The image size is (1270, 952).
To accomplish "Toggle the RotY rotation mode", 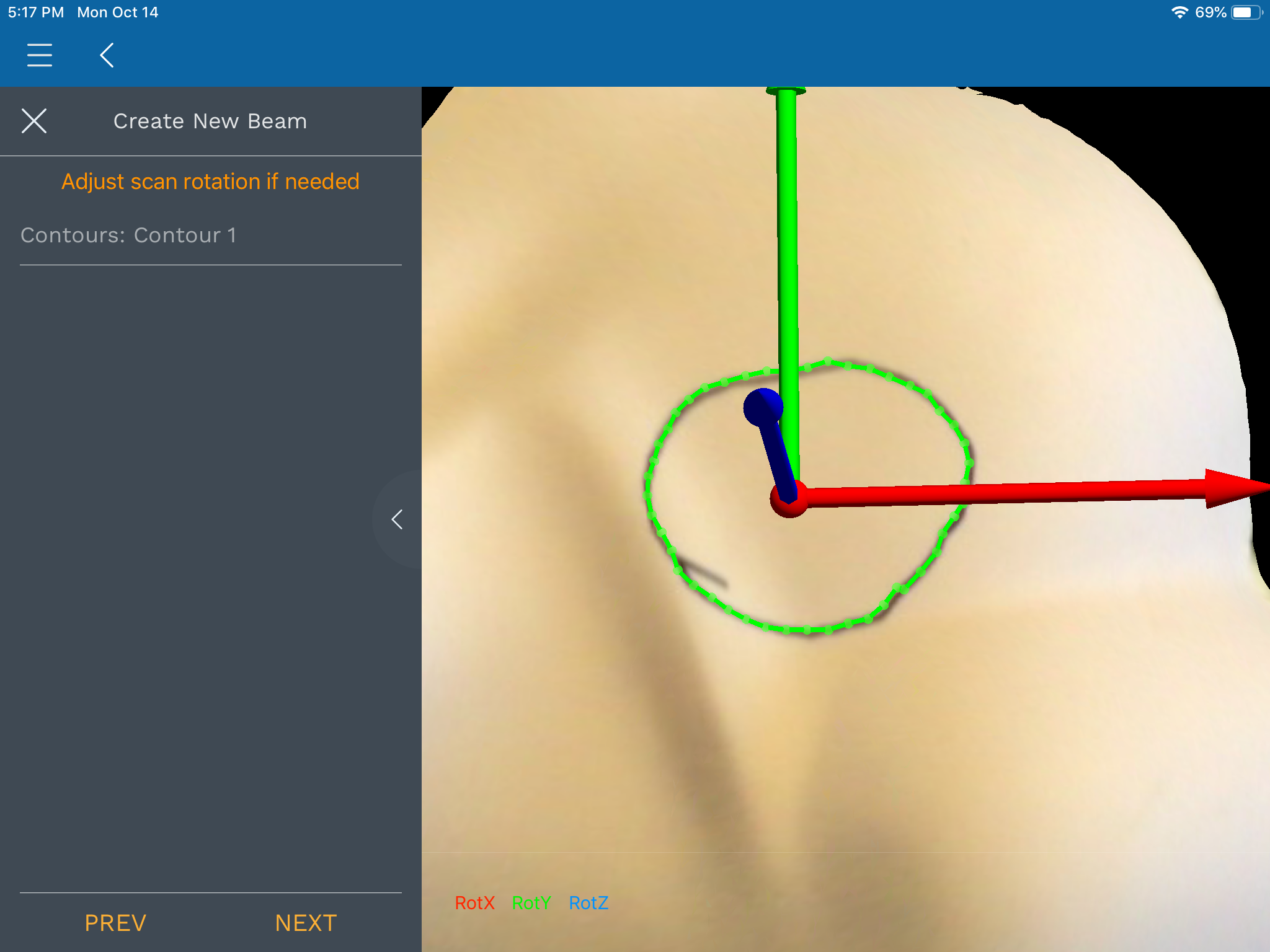I will tap(531, 903).
